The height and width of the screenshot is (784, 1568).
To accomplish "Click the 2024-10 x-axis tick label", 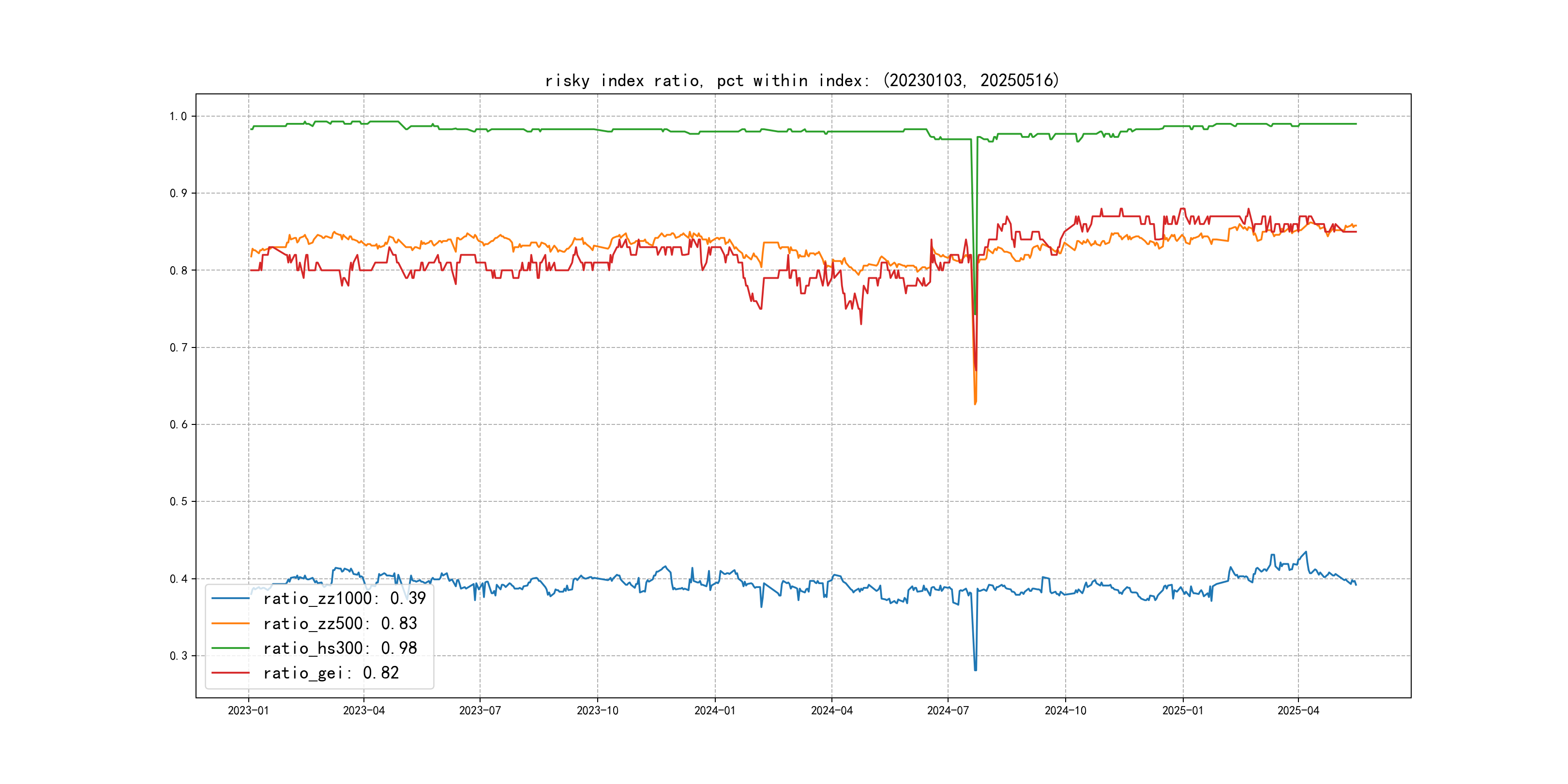I will pos(1065,711).
